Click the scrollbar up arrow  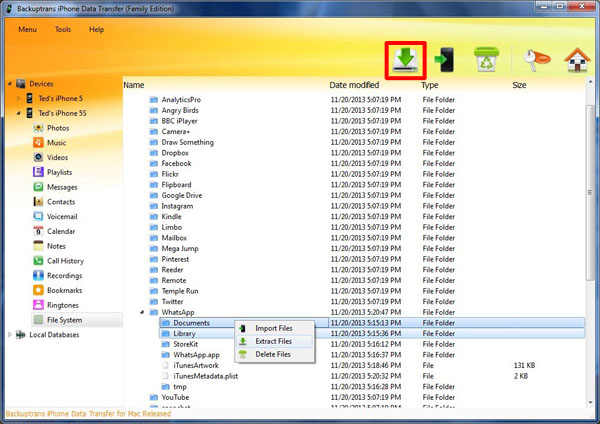tap(590, 82)
